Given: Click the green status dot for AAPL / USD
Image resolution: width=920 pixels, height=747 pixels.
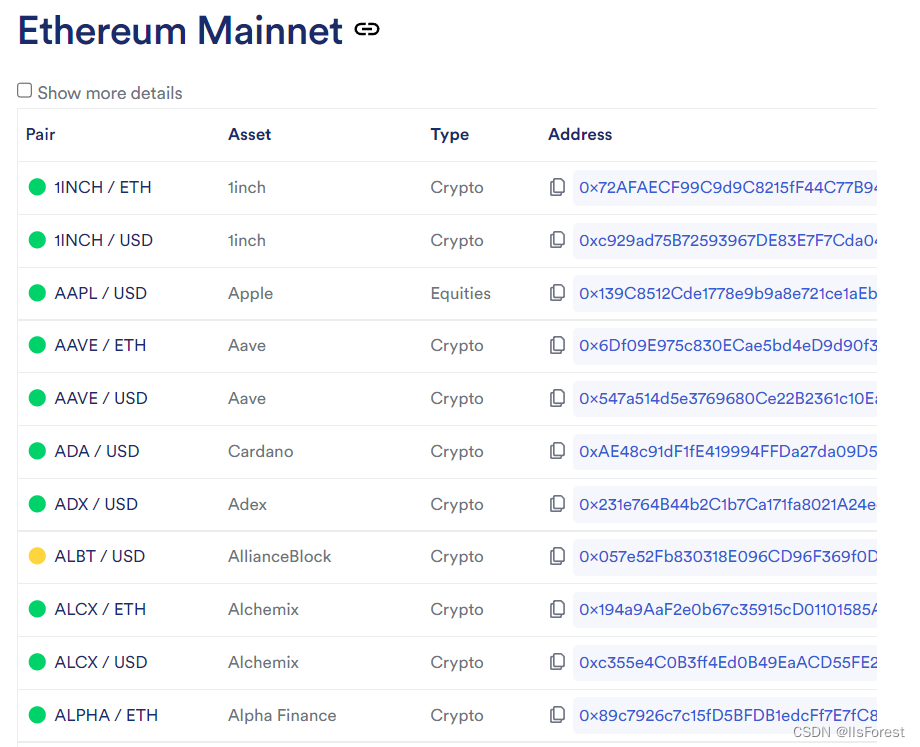Looking at the screenshot, I should [37, 292].
